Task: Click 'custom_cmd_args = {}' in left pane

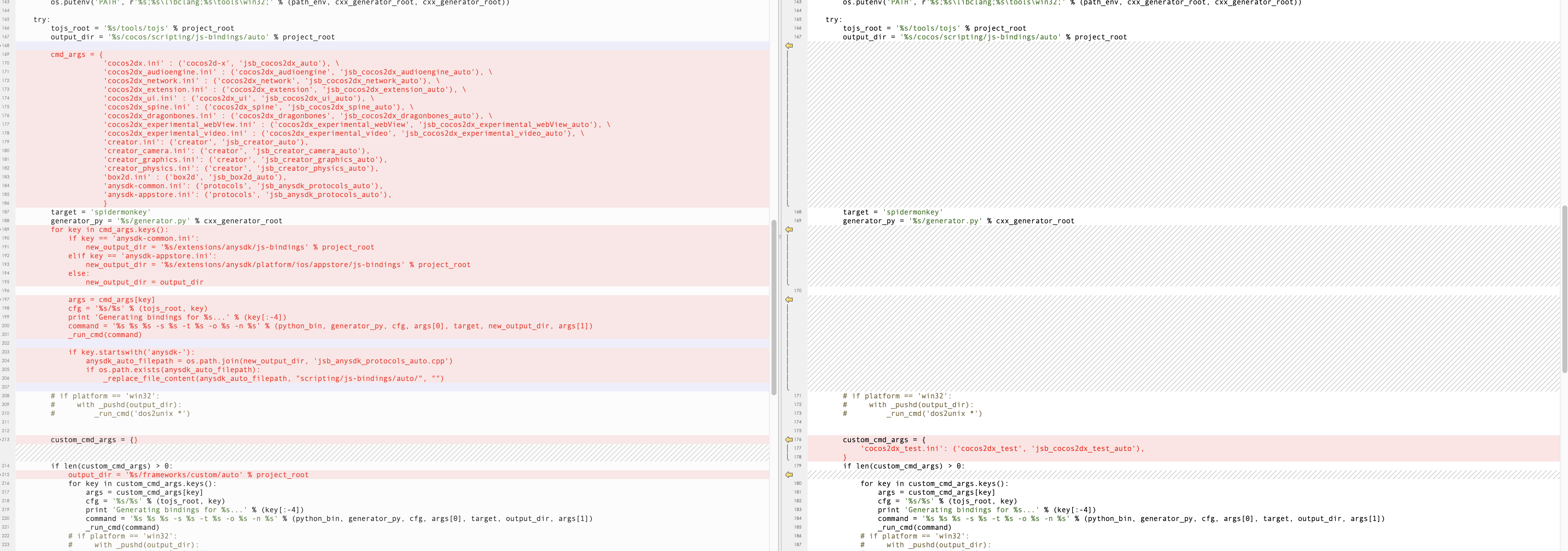Action: click(94, 440)
